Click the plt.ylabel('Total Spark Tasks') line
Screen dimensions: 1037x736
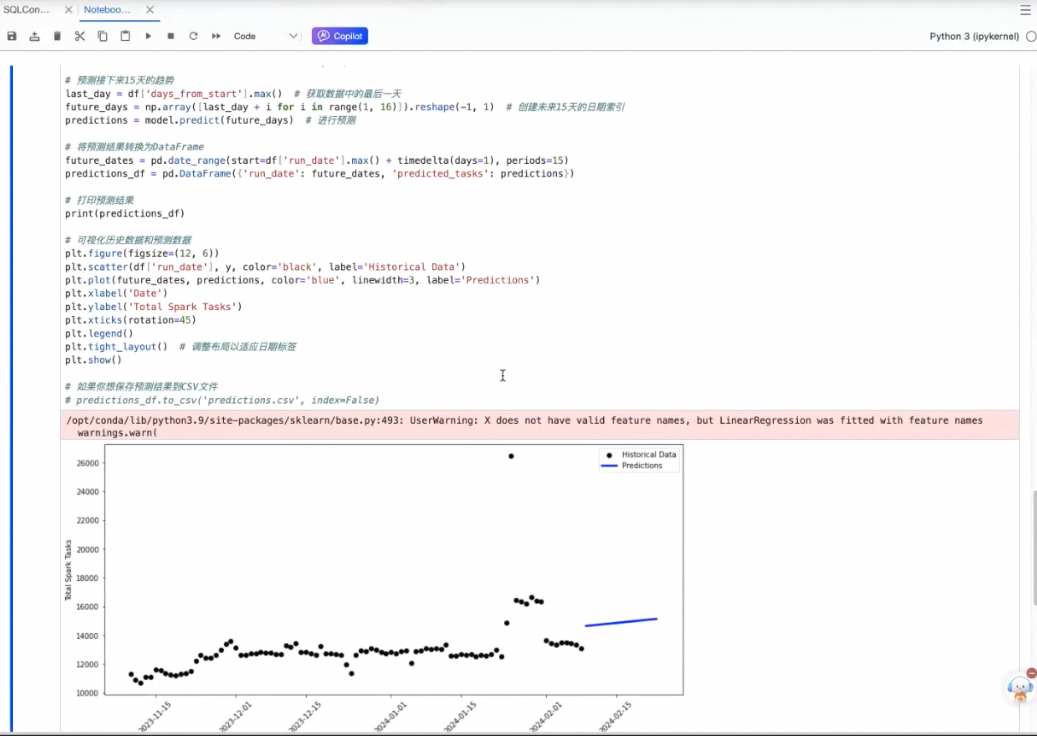tap(153, 307)
